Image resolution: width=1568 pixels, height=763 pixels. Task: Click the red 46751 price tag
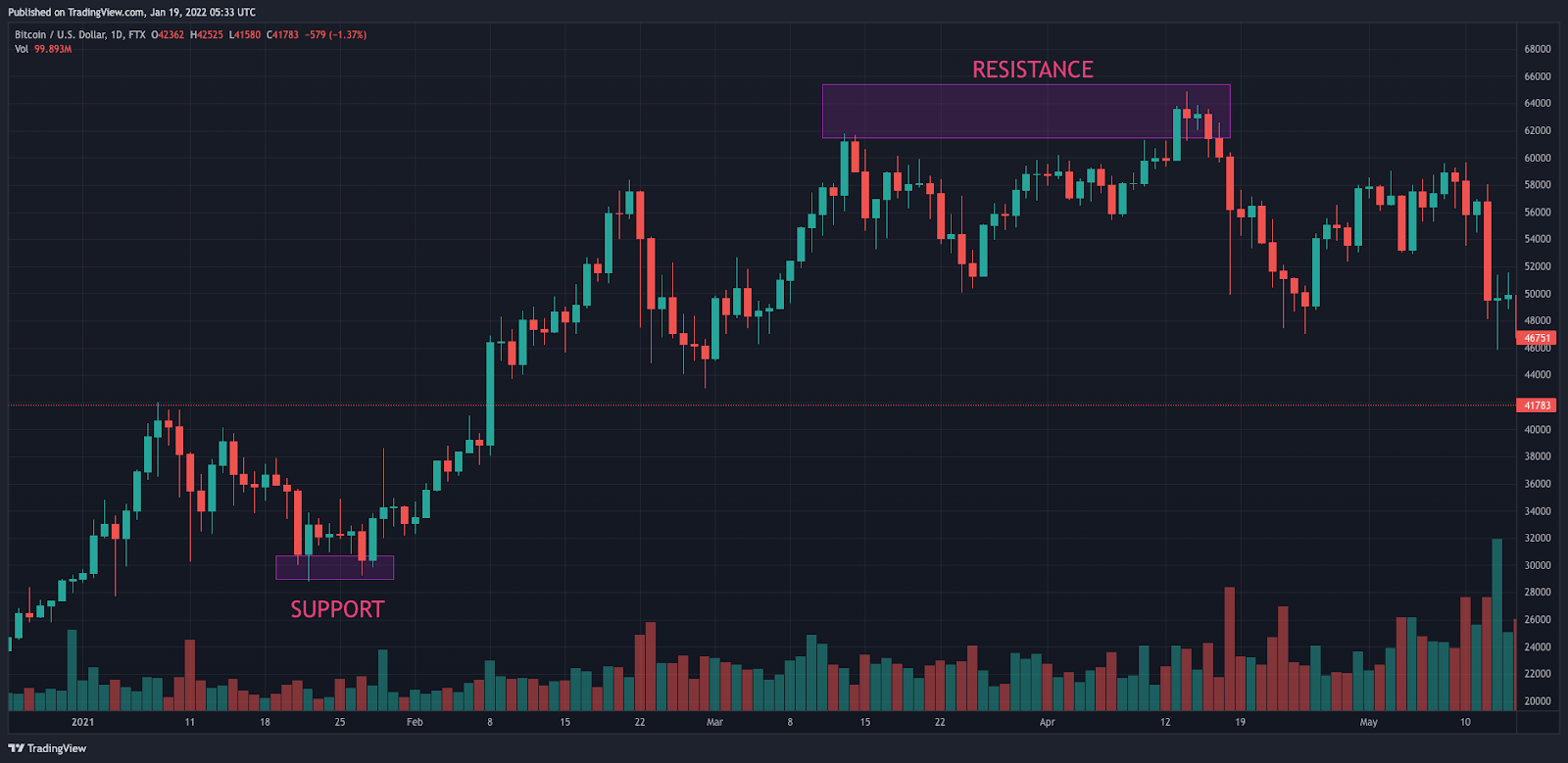click(1537, 338)
